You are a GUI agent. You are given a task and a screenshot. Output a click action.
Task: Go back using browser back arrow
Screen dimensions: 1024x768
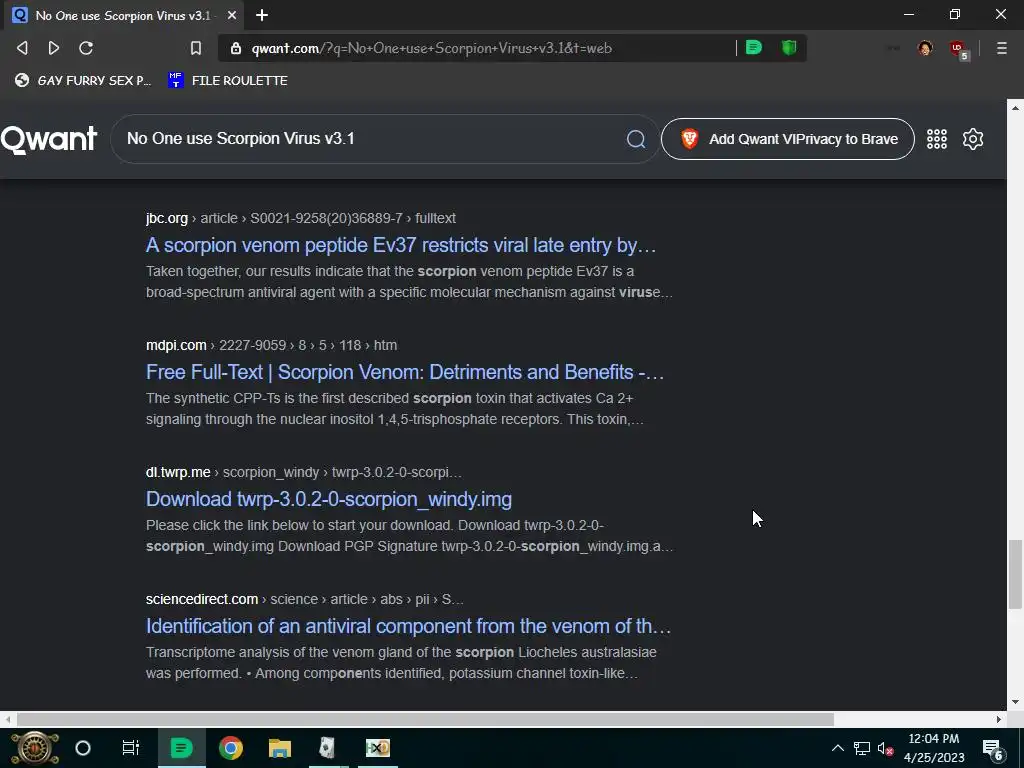click(22, 48)
